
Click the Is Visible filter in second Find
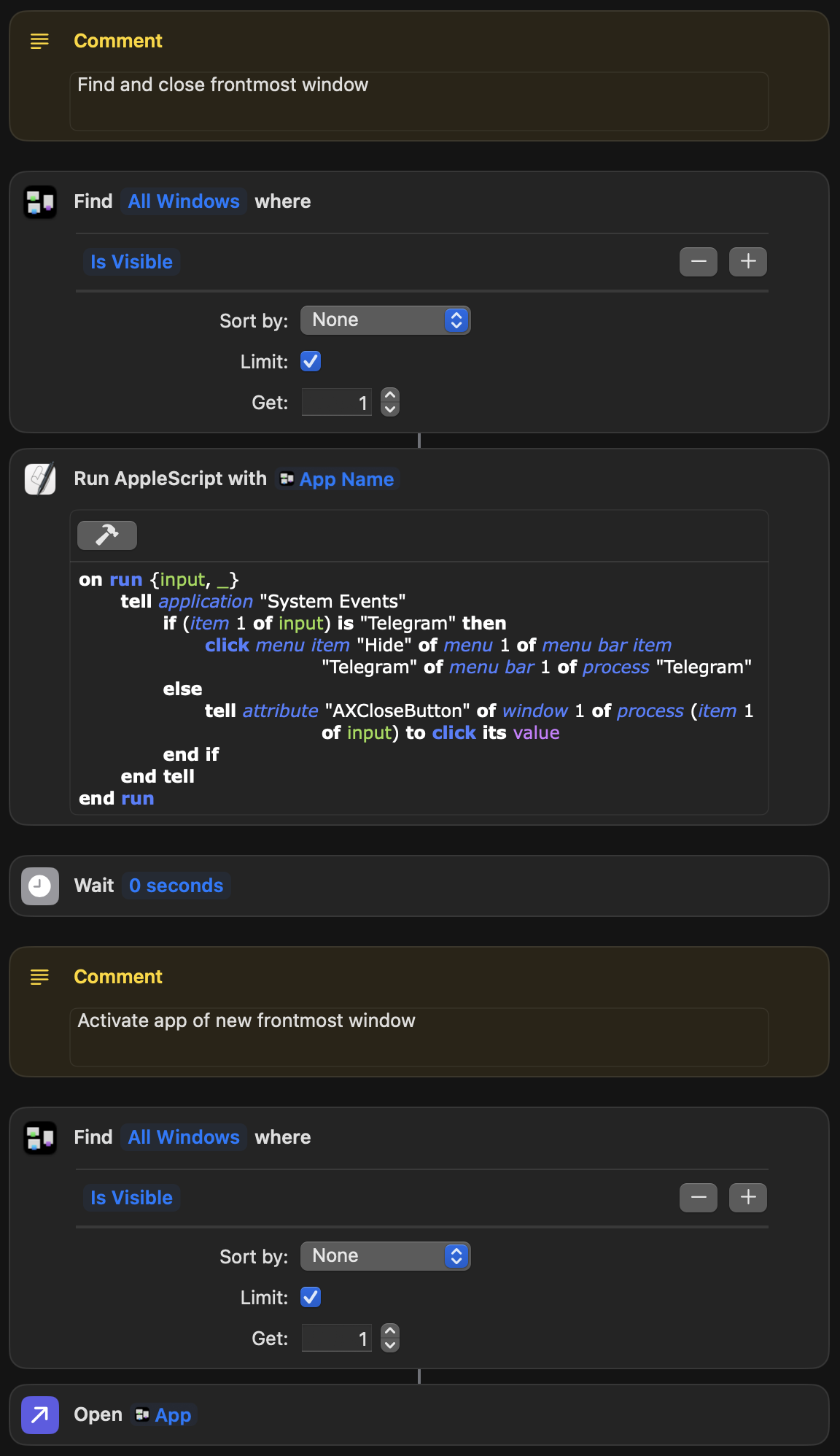(132, 1198)
